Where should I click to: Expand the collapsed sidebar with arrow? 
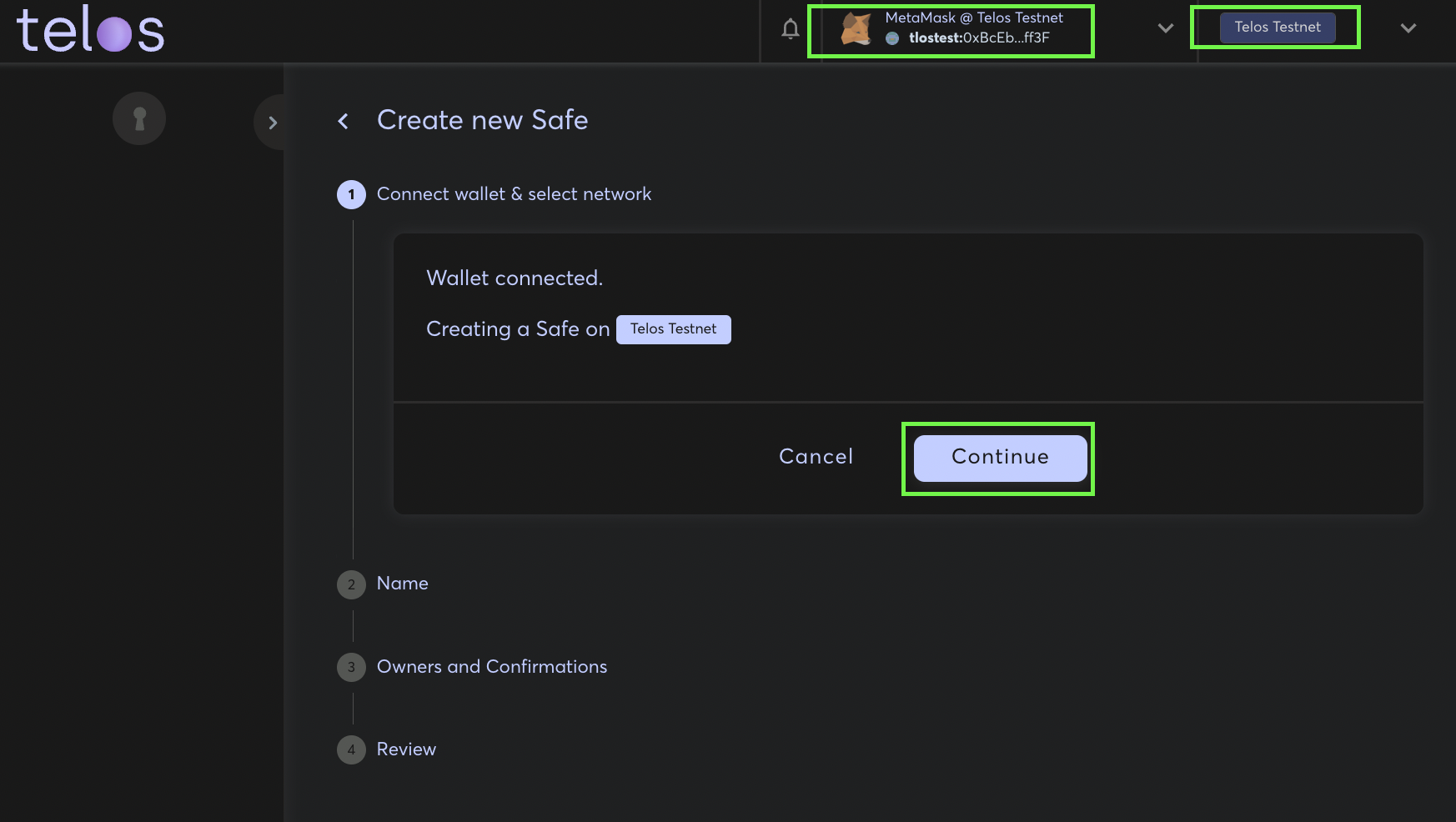click(272, 123)
